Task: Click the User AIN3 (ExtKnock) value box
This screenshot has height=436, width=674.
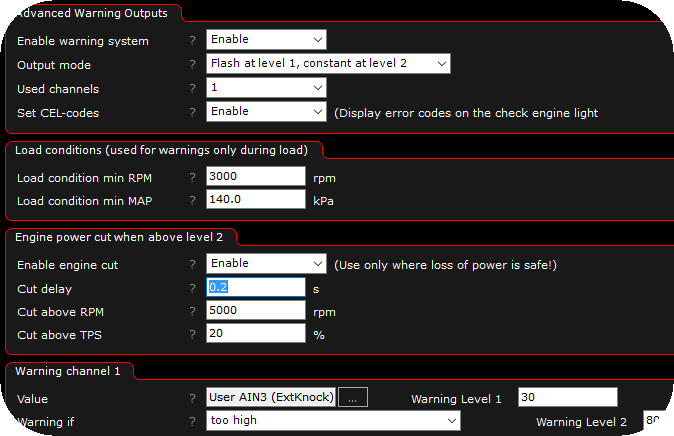Action: tap(271, 397)
